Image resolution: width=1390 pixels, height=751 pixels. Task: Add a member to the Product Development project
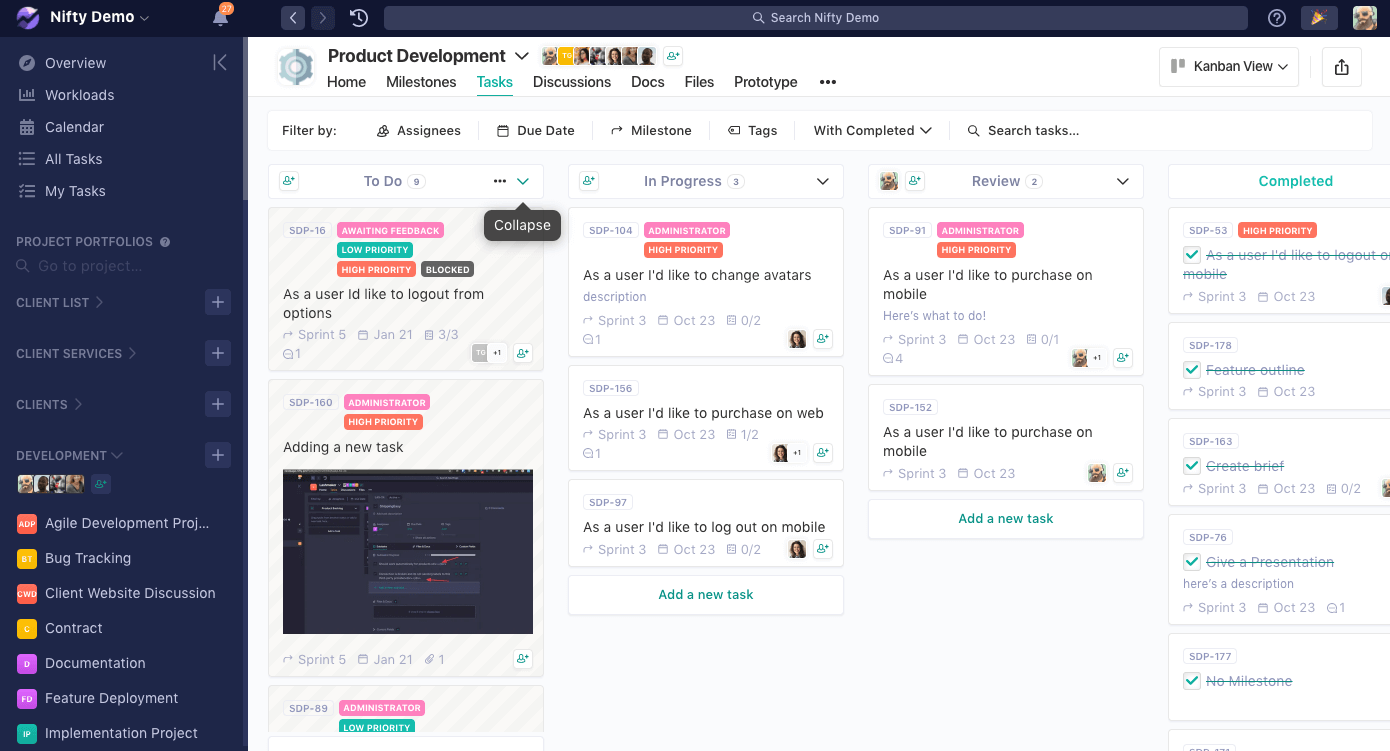[673, 56]
